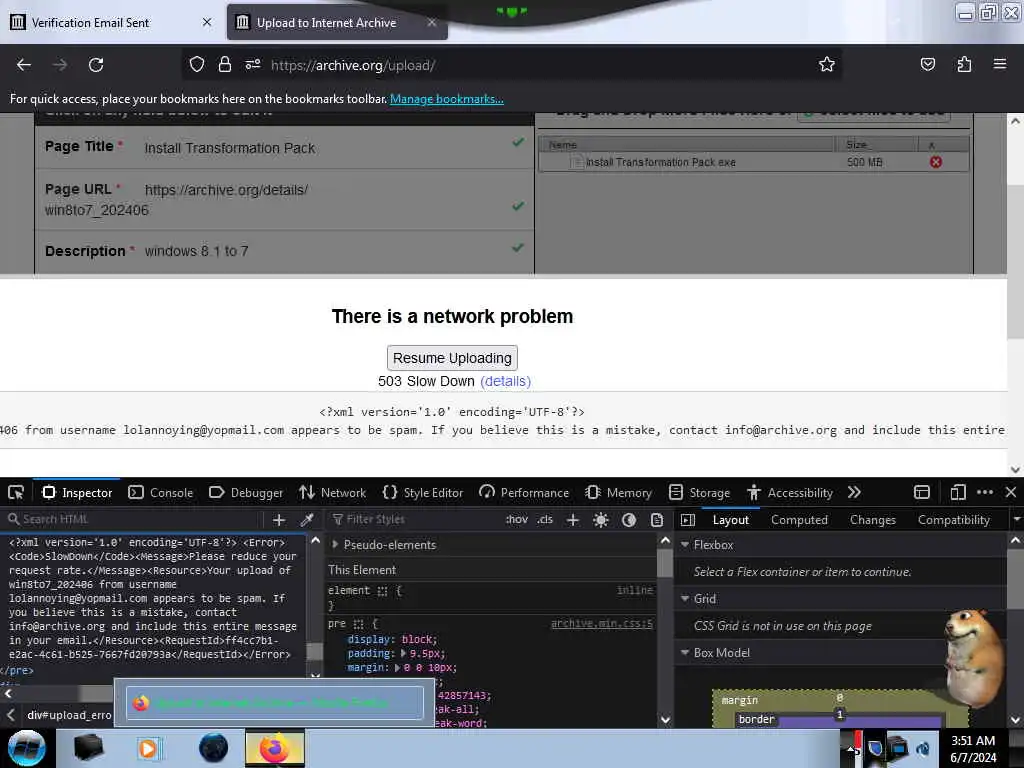Remove Install Transformation Pack.exe from upload list
The image size is (1024, 768).
[x=936, y=162]
